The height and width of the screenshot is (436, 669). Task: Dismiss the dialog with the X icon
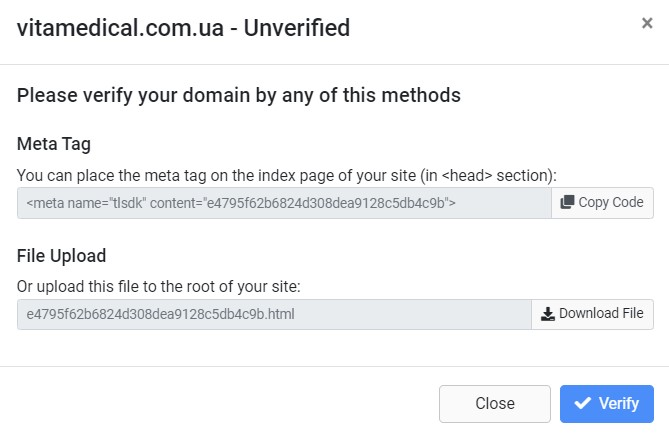point(647,24)
